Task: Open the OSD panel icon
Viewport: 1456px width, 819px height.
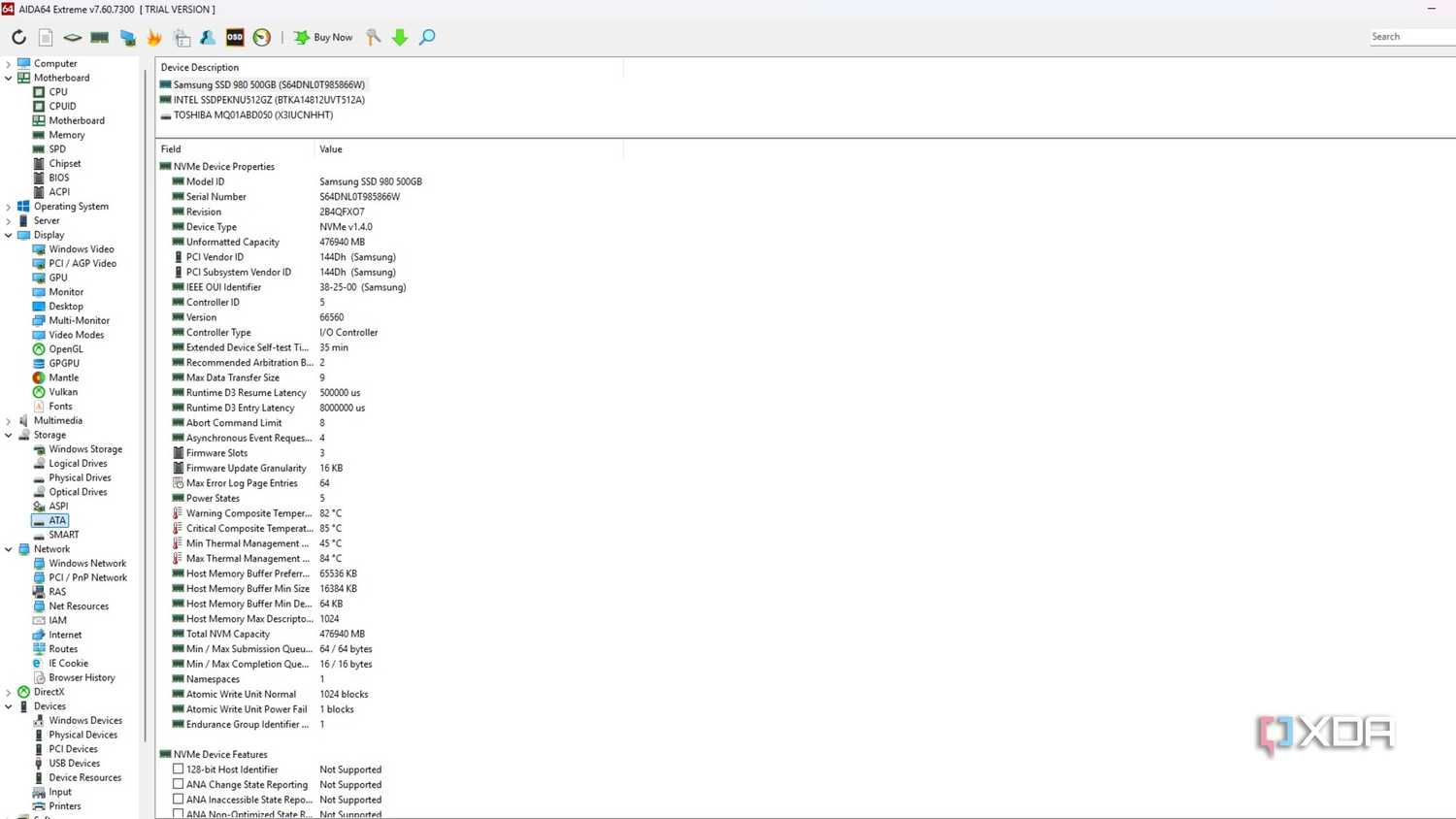Action: [x=235, y=37]
